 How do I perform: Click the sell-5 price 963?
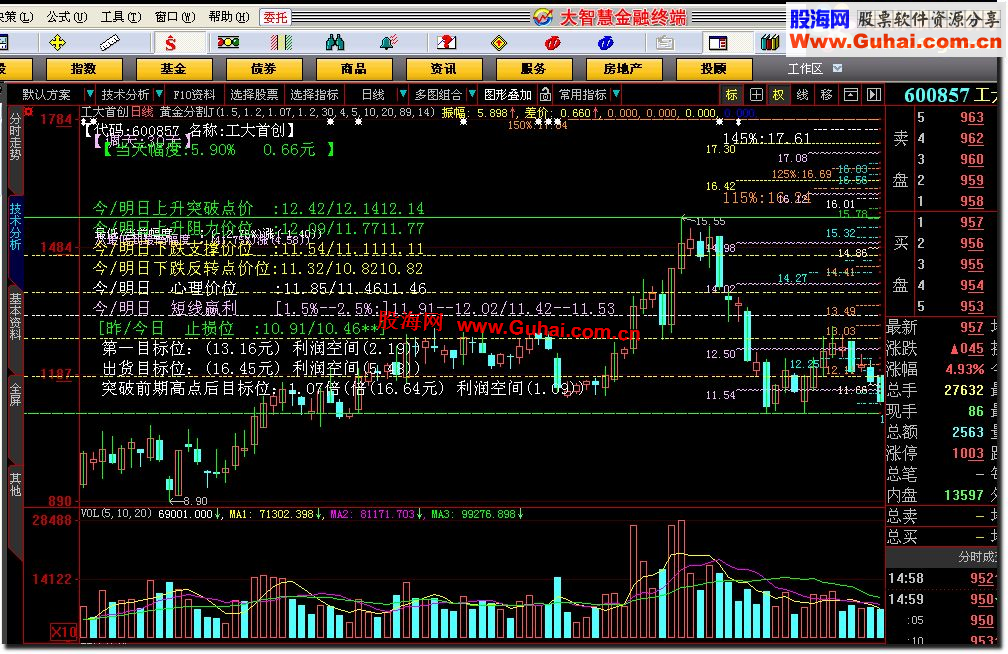coord(971,117)
